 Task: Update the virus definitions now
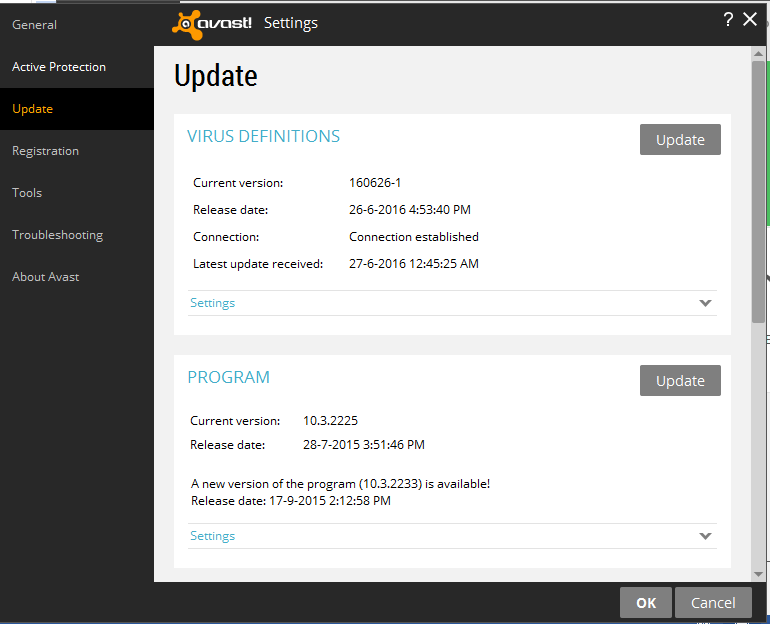[680, 139]
